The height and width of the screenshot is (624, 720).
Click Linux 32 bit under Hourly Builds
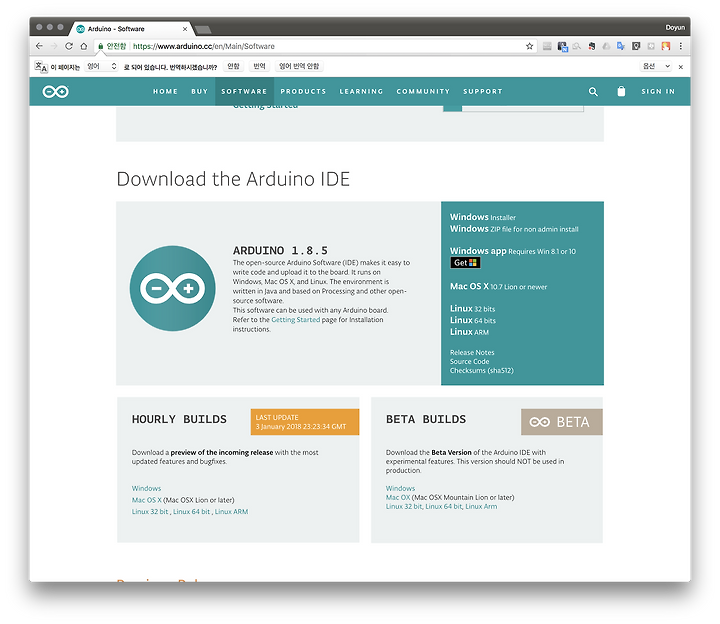click(x=150, y=512)
